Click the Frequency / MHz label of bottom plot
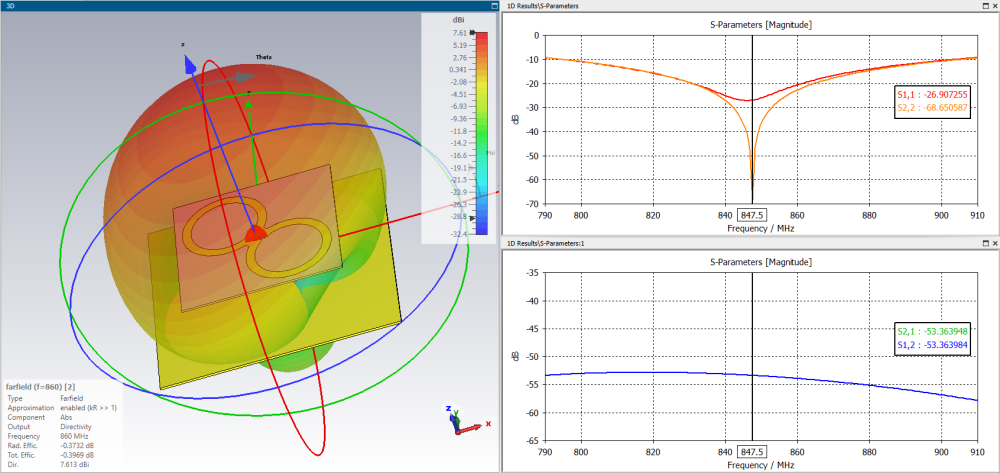Image resolution: width=1000 pixels, height=473 pixels. (763, 465)
